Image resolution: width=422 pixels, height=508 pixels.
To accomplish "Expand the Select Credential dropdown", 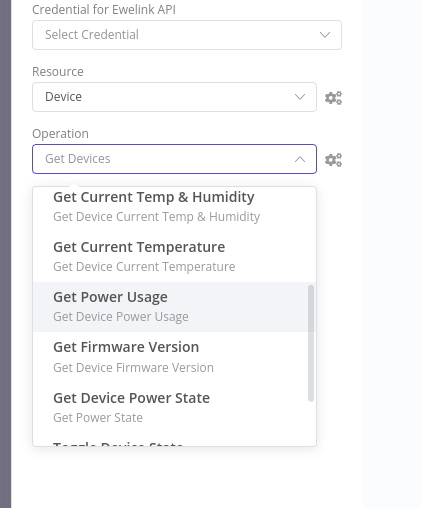I will click(187, 35).
